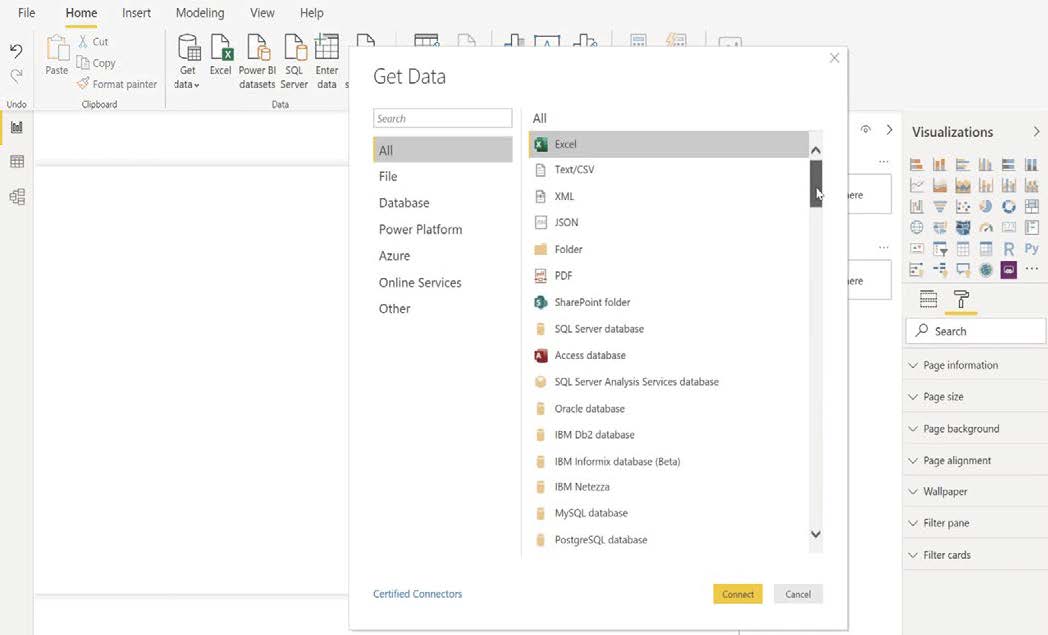
Task: Open the Format paint roller tab
Action: point(961,299)
